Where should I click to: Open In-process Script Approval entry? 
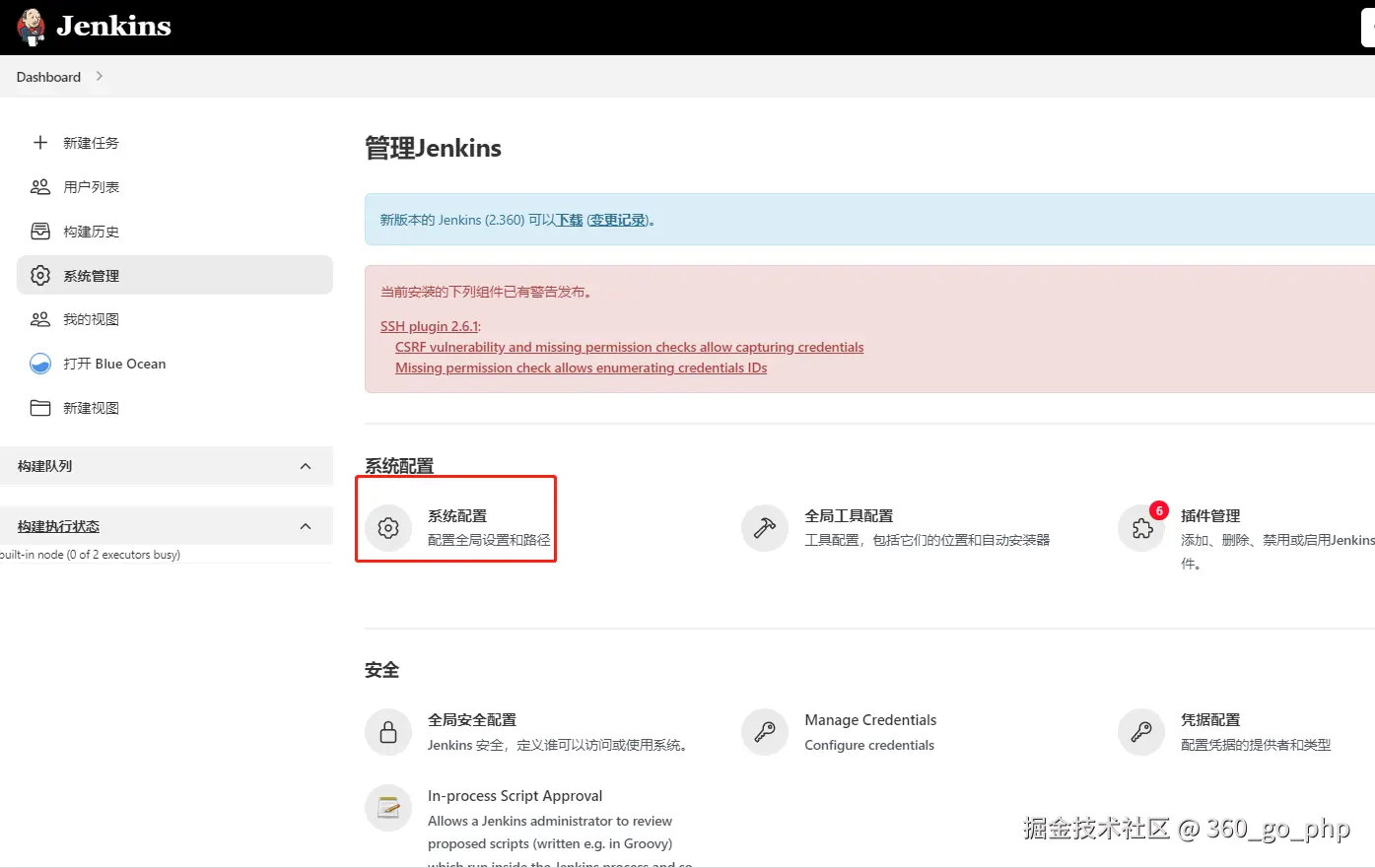coord(515,796)
